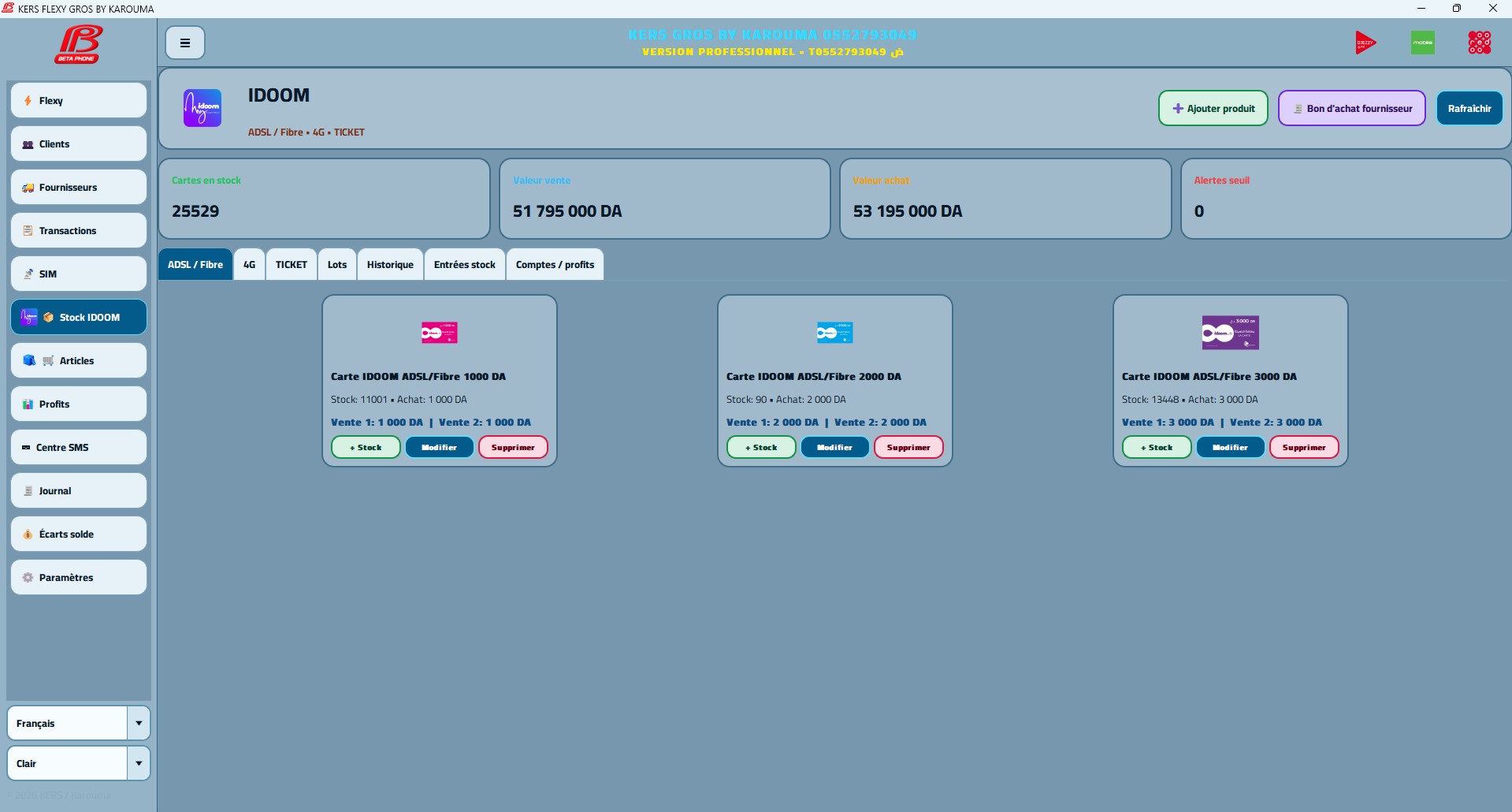The width and height of the screenshot is (1512, 812).
Task: Open Clients from the sidebar
Action: pyautogui.click(x=79, y=143)
